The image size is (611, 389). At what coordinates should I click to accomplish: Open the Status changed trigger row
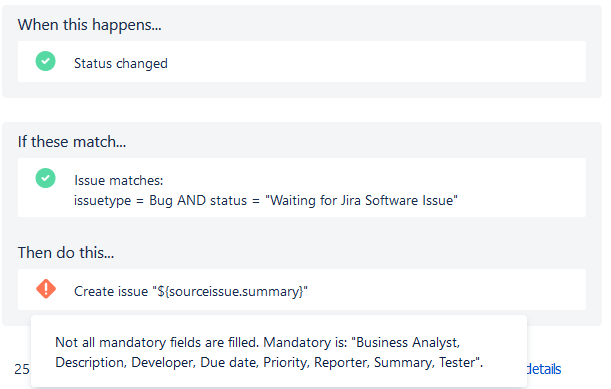point(302,62)
